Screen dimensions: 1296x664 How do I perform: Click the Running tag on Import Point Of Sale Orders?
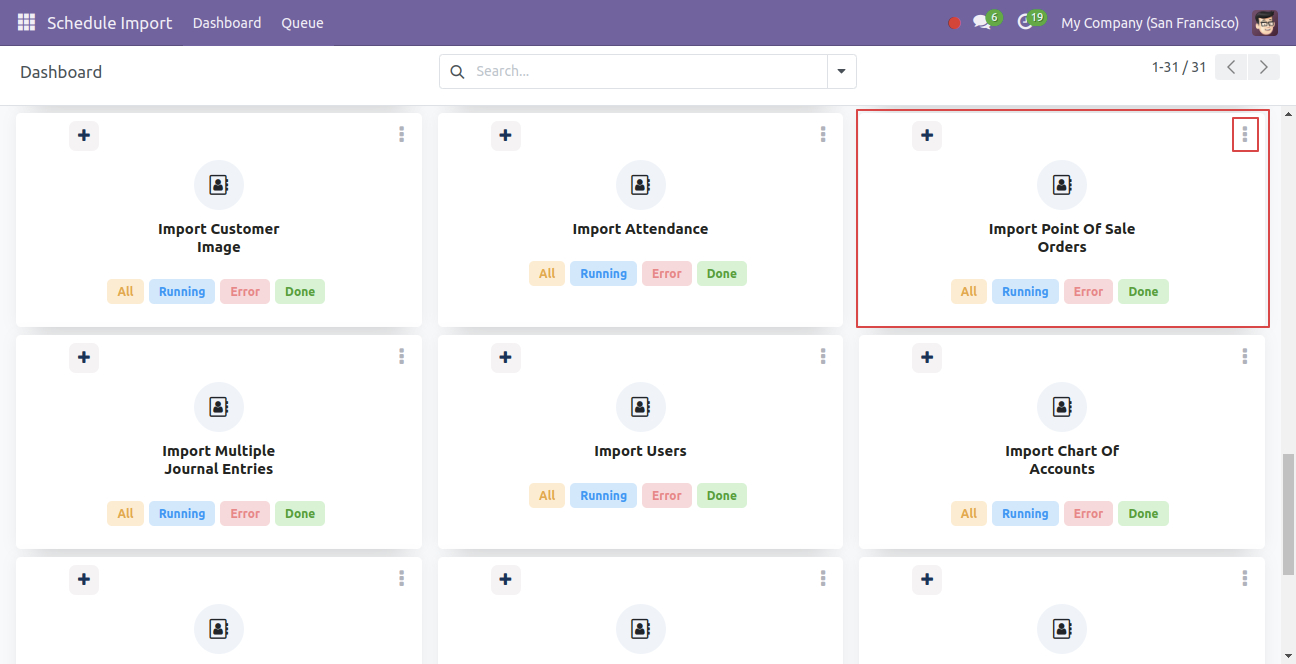click(1025, 292)
